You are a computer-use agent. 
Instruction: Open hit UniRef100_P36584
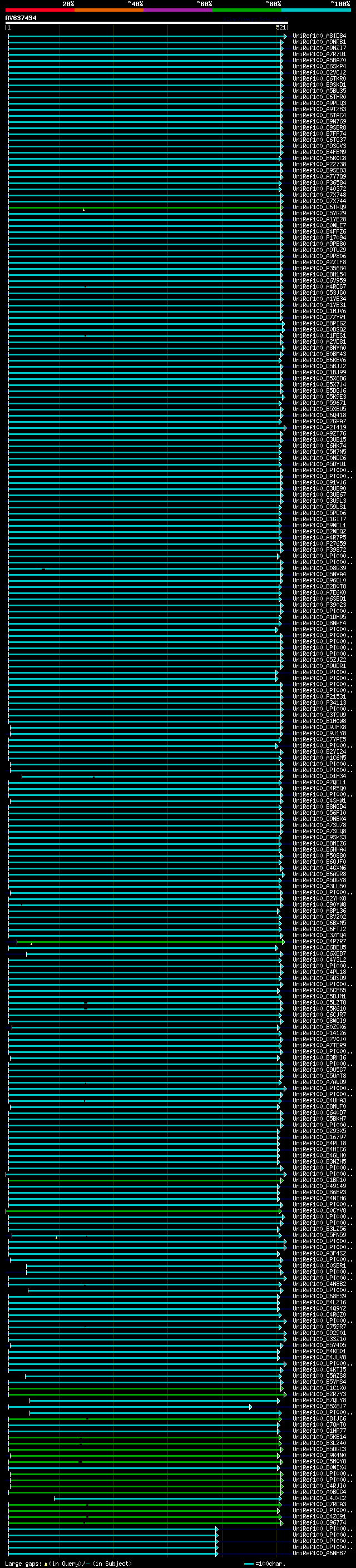[319, 182]
